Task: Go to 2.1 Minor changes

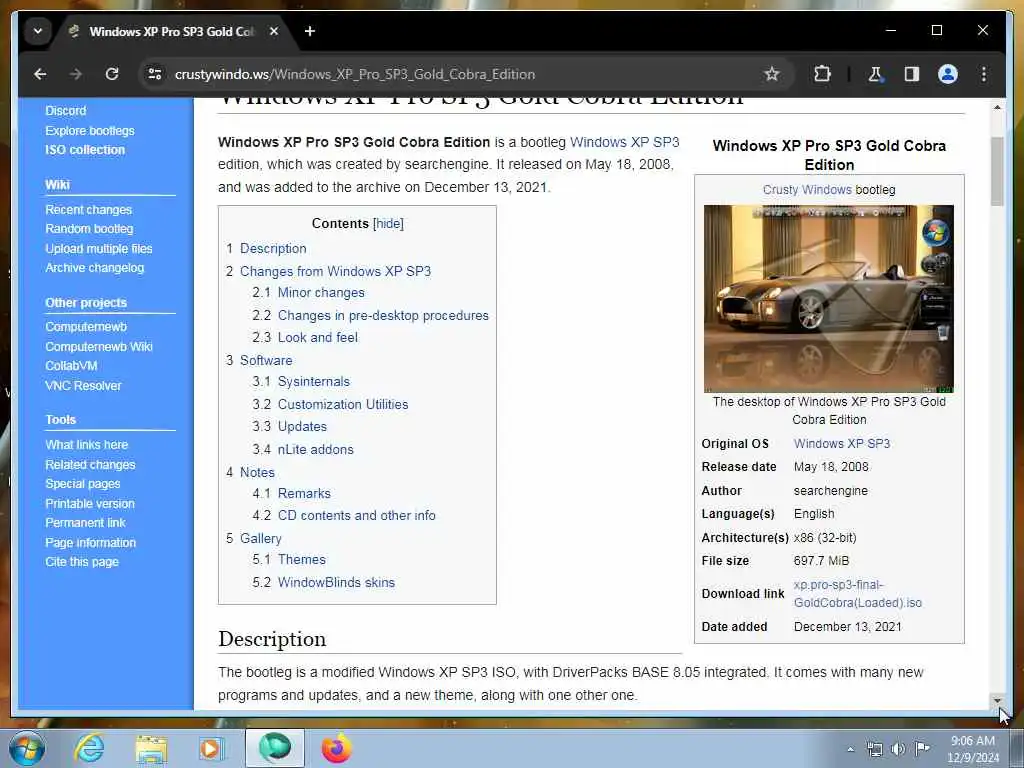Action: [x=321, y=293]
